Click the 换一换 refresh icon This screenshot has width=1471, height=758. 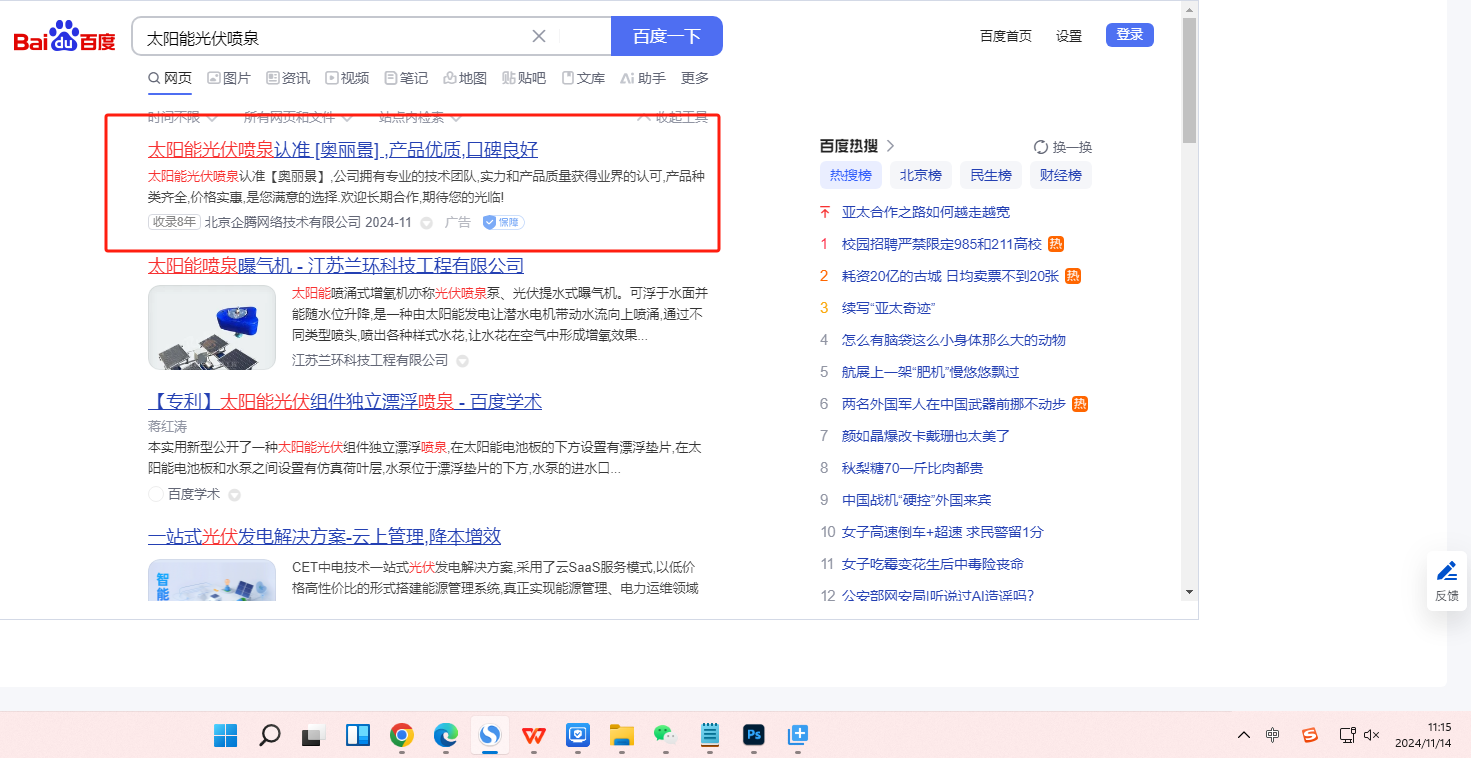click(1040, 147)
